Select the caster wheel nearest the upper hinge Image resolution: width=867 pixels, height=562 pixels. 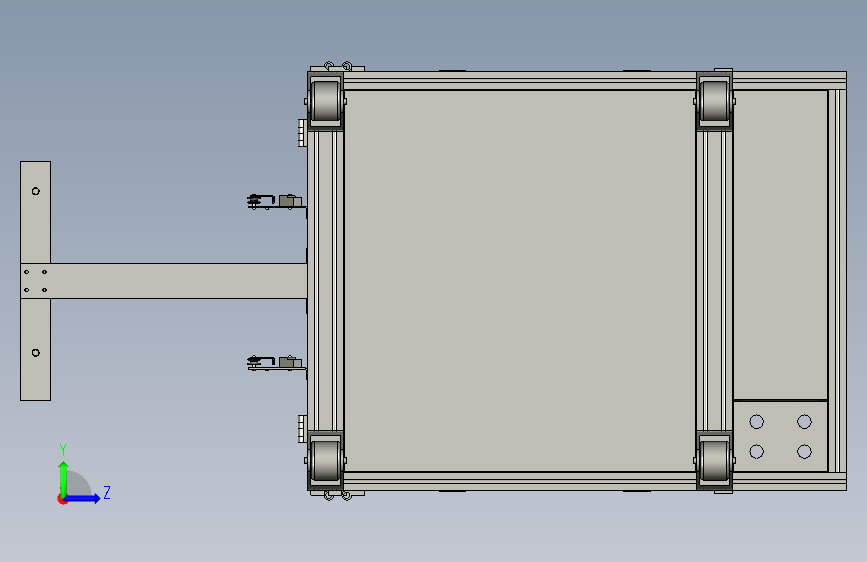pos(326,101)
